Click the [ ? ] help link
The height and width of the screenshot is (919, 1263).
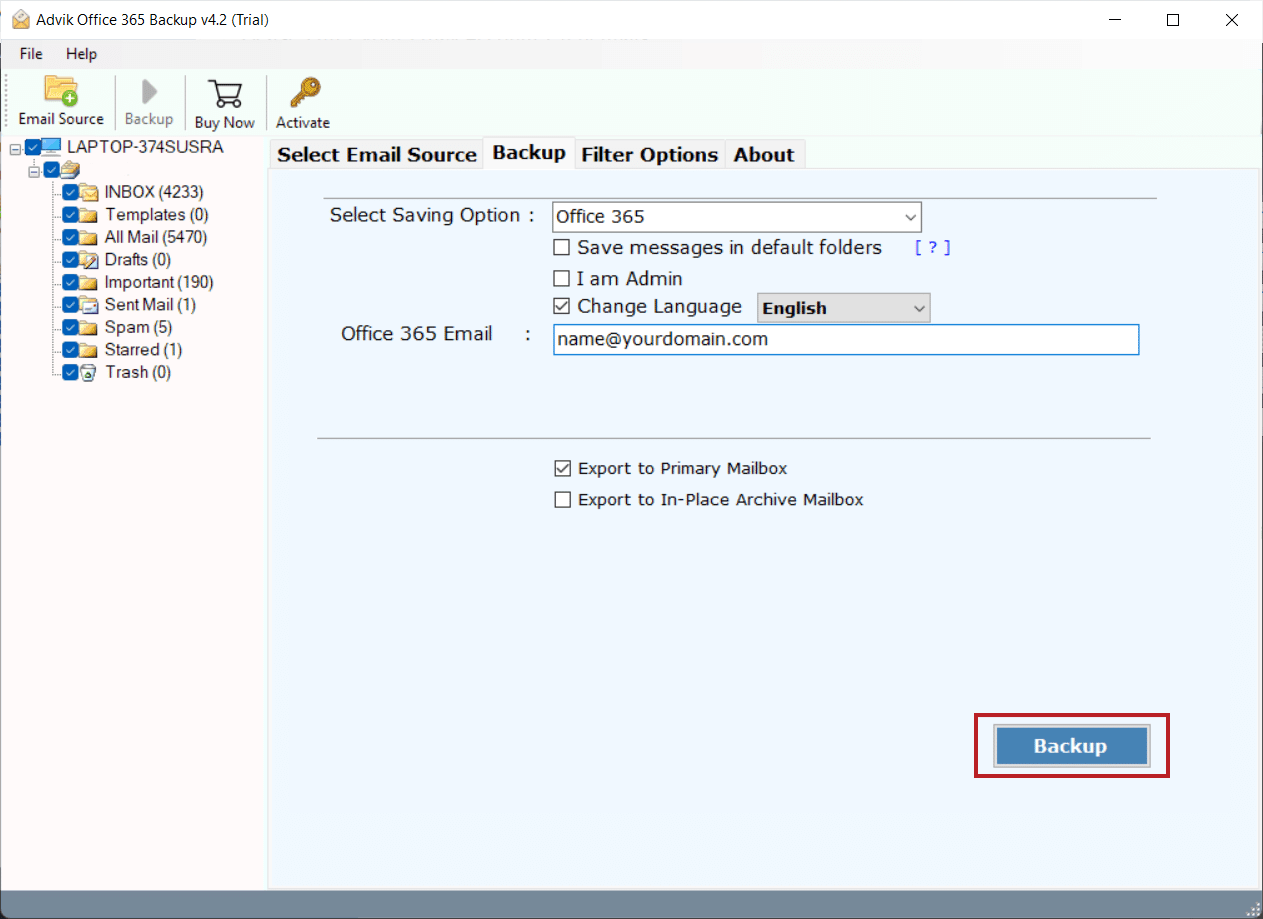coord(932,247)
